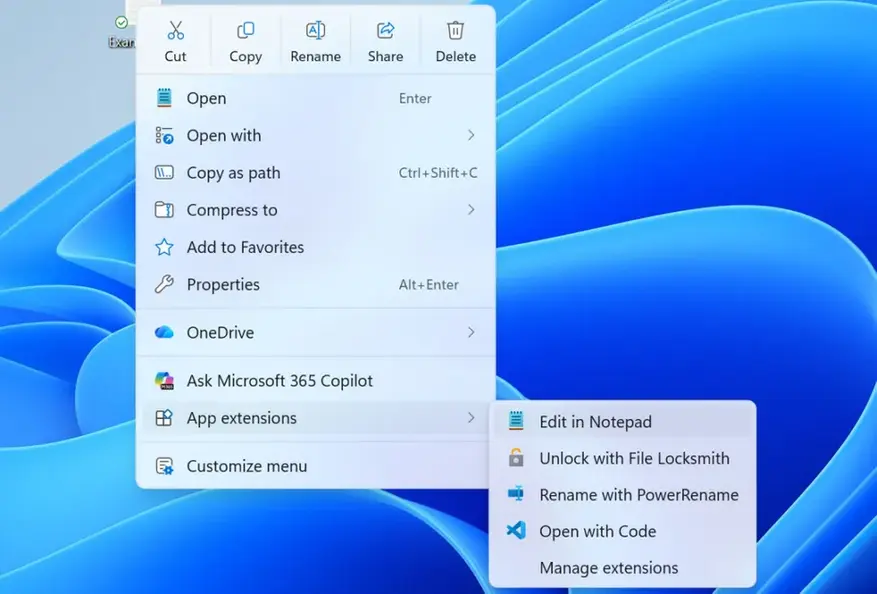Screen dimensions: 877x594
Task: Click the star icon for Add to Favorites
Action: point(164,247)
